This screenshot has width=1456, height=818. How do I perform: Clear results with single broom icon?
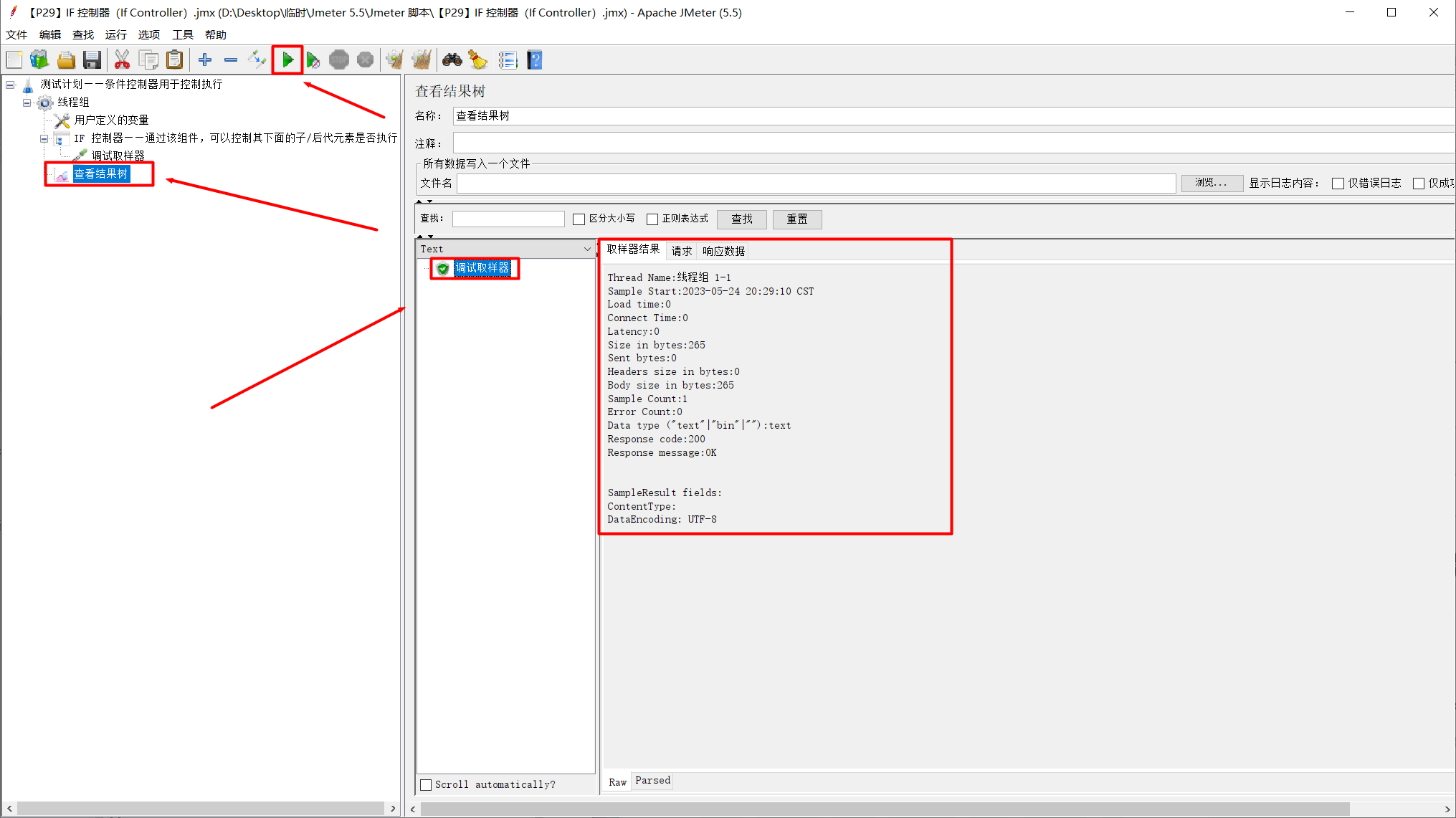394,60
